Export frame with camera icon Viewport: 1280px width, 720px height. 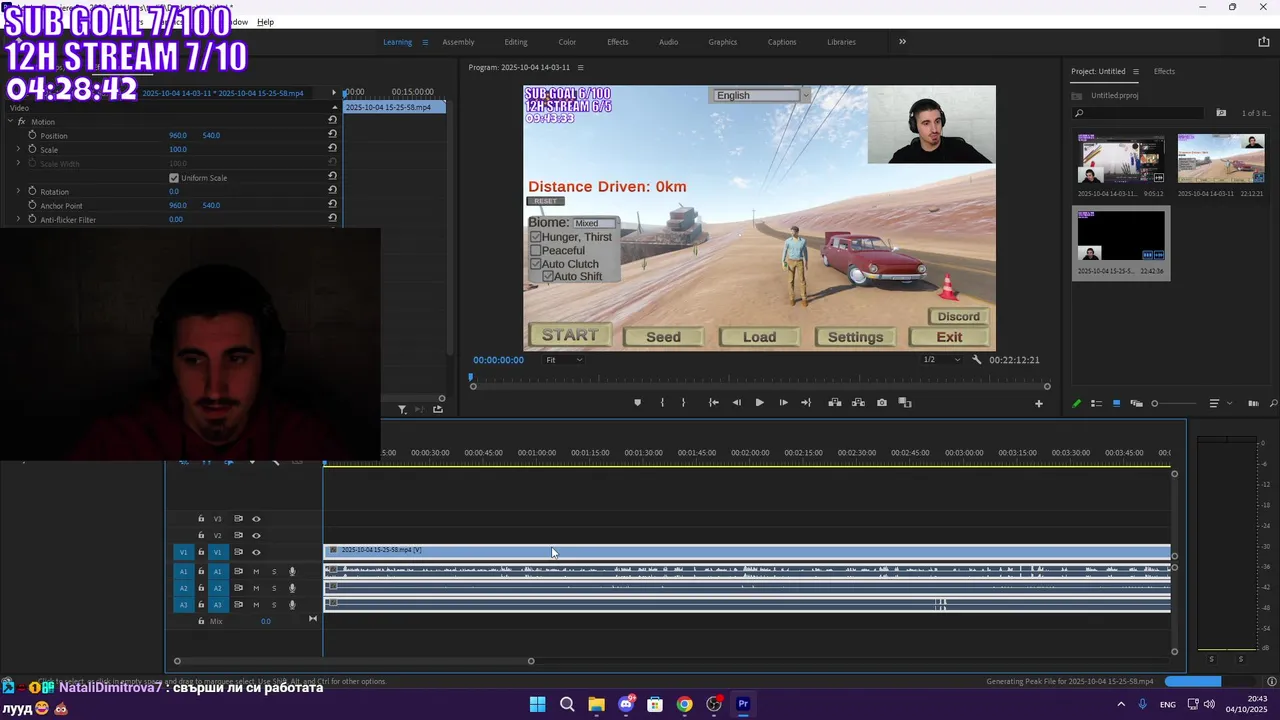881,403
